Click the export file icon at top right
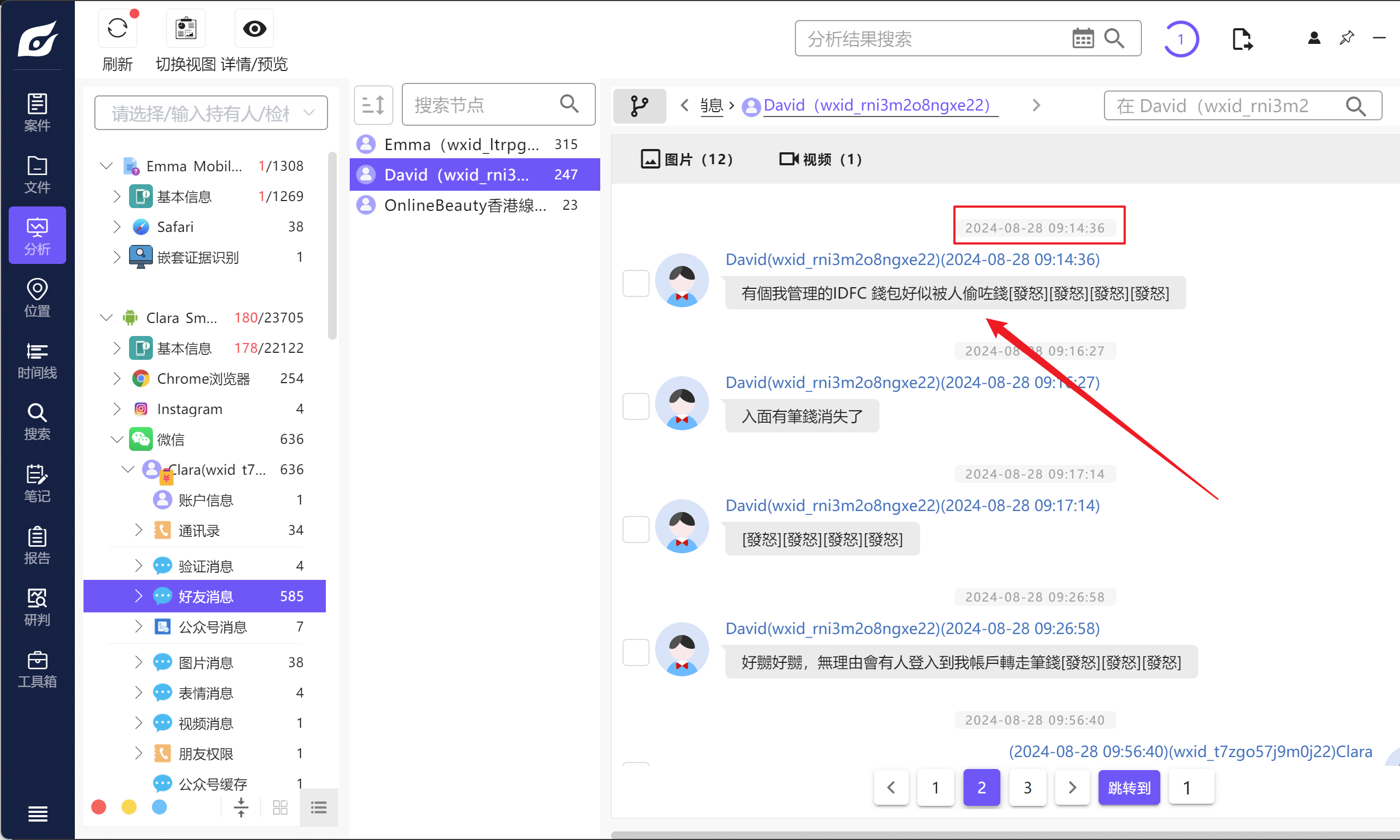Screen dimensions: 1400x840 coord(1242,39)
